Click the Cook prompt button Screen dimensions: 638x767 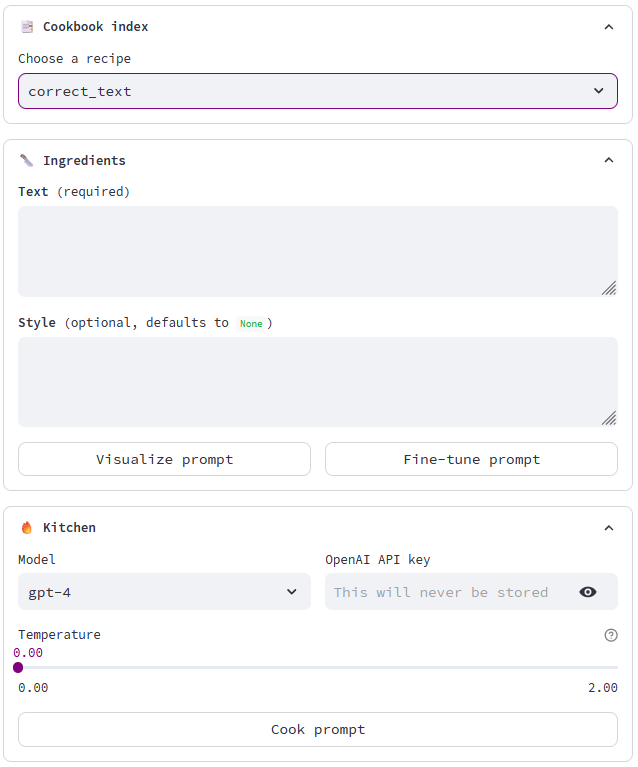click(318, 729)
